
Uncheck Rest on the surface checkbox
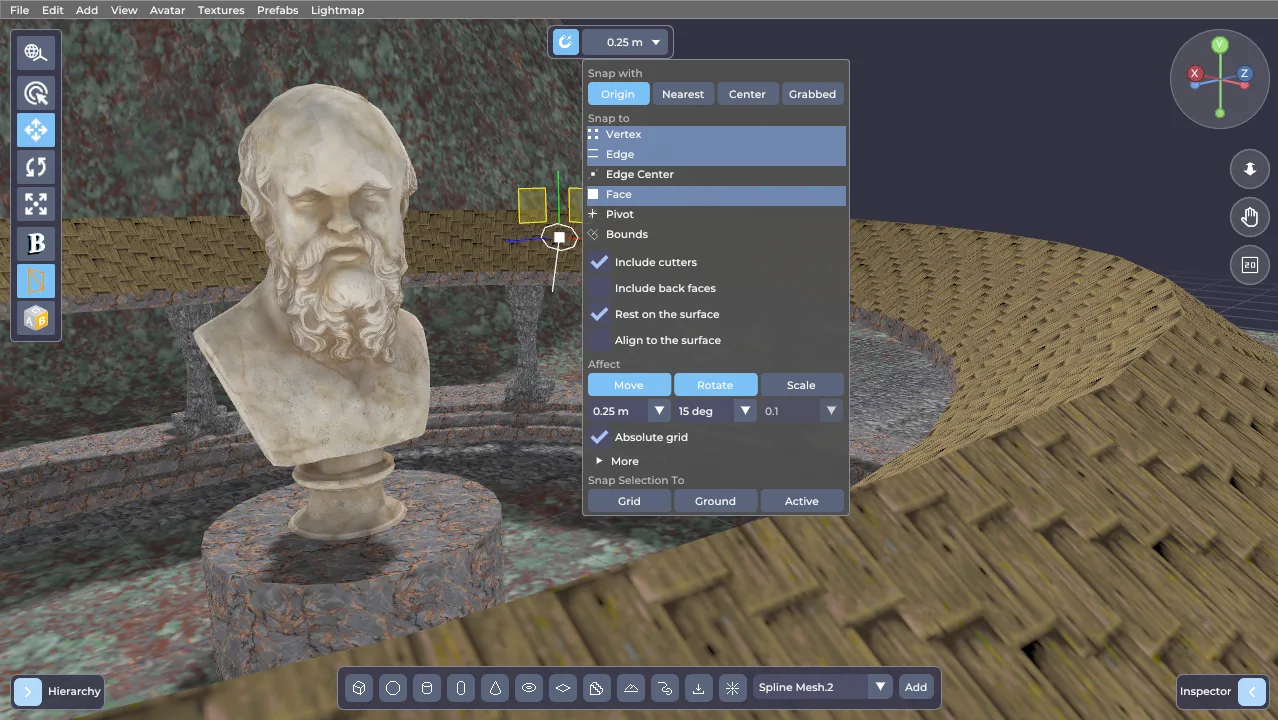click(x=600, y=314)
